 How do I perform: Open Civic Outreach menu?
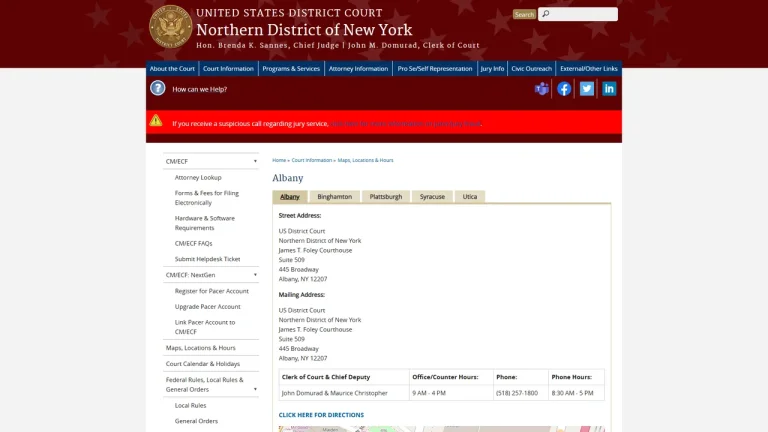pos(531,69)
